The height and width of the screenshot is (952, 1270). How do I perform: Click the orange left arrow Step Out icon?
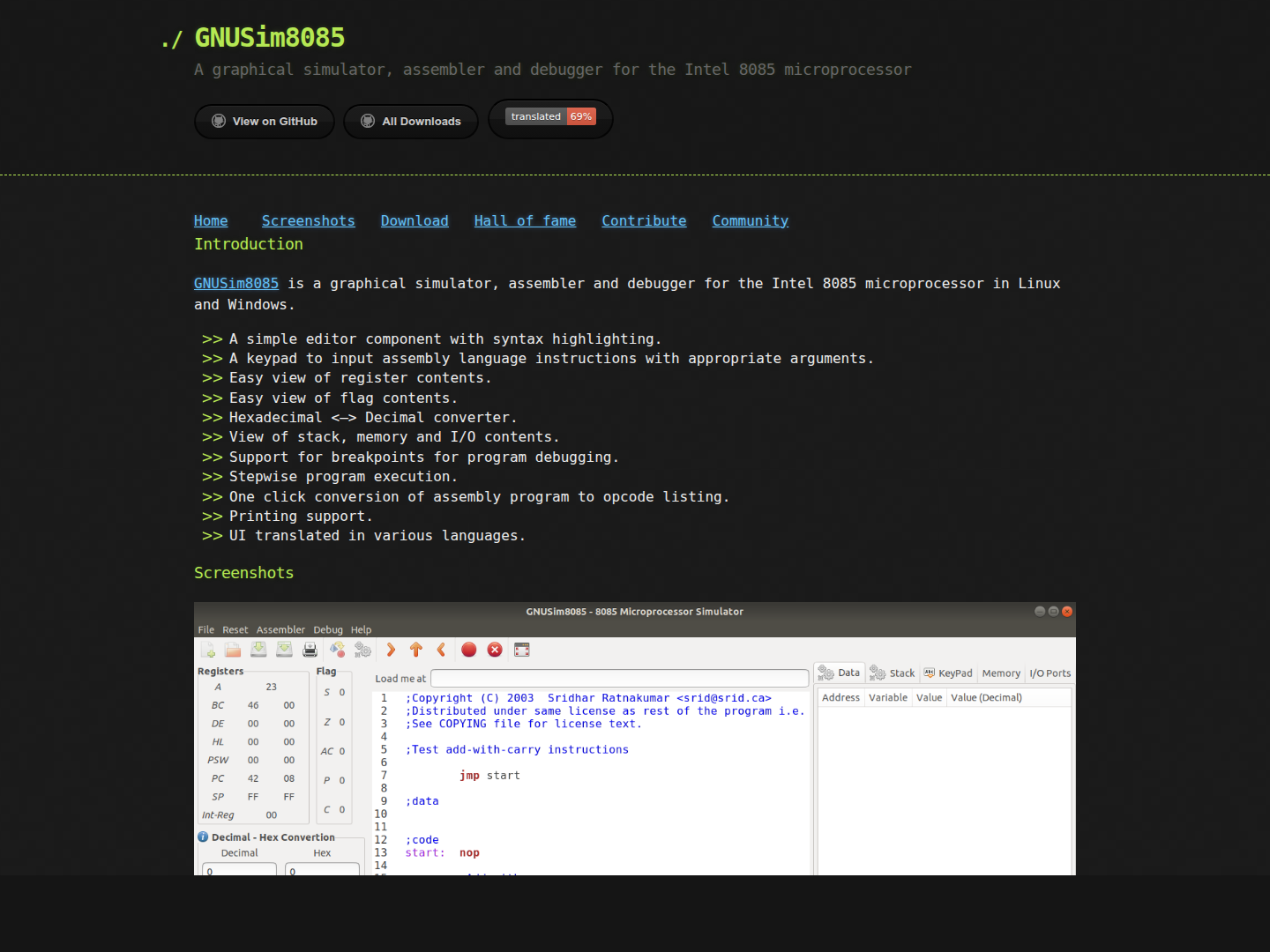(441, 650)
